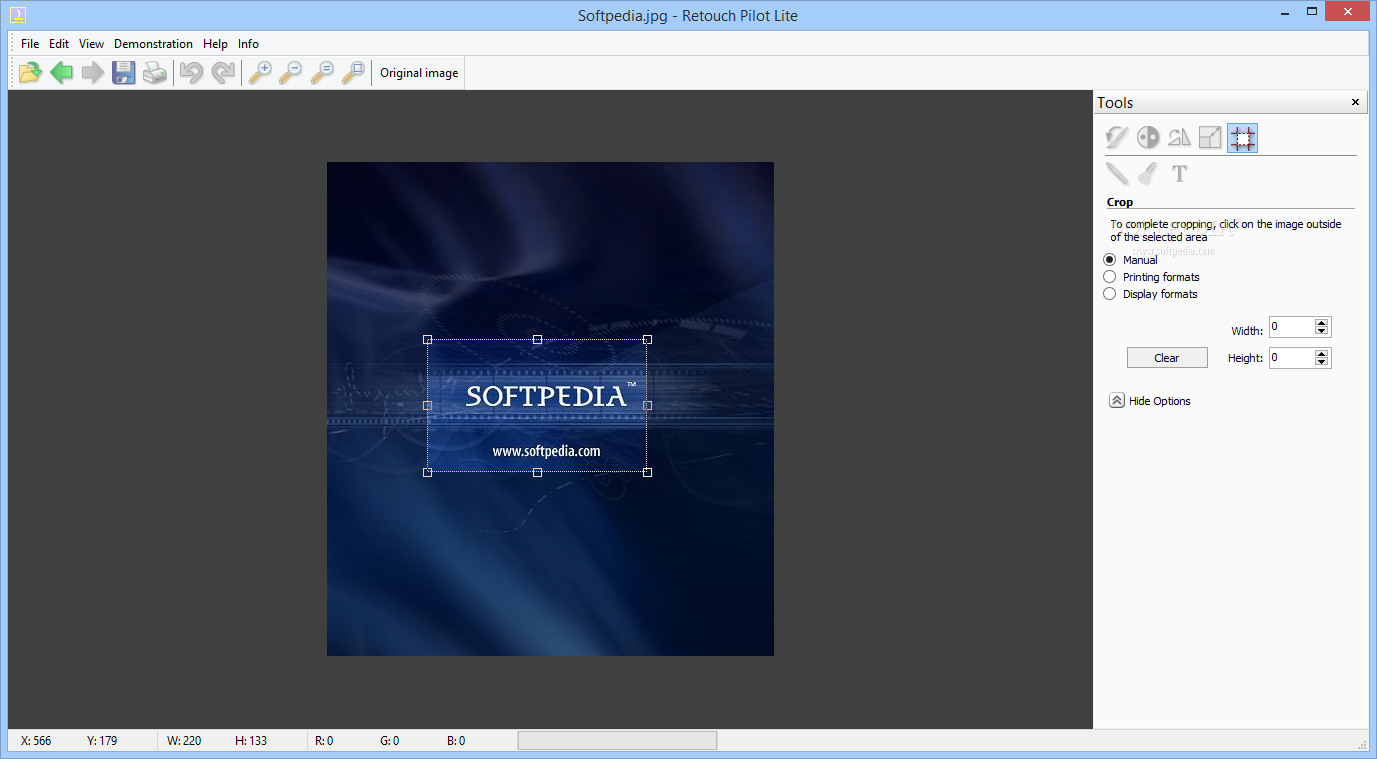Select the brush tool in Tools panel

click(x=1148, y=173)
